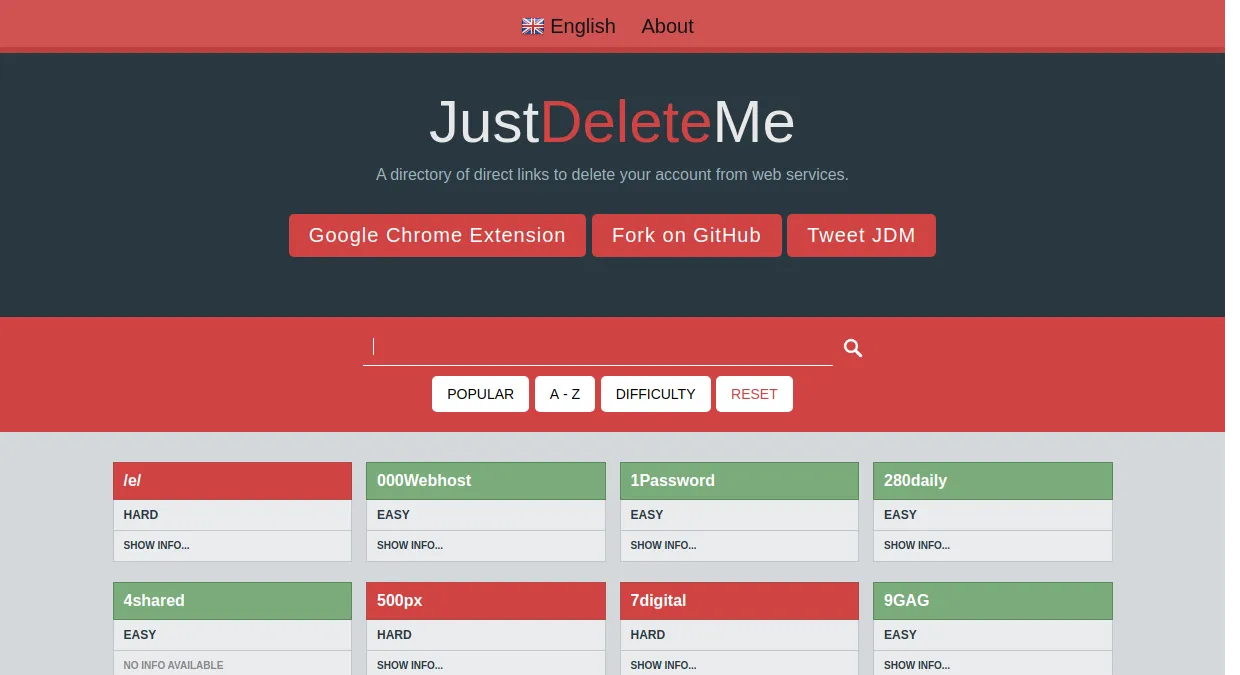
Task: Click EASY label on 000Webhost card
Action: click(394, 515)
